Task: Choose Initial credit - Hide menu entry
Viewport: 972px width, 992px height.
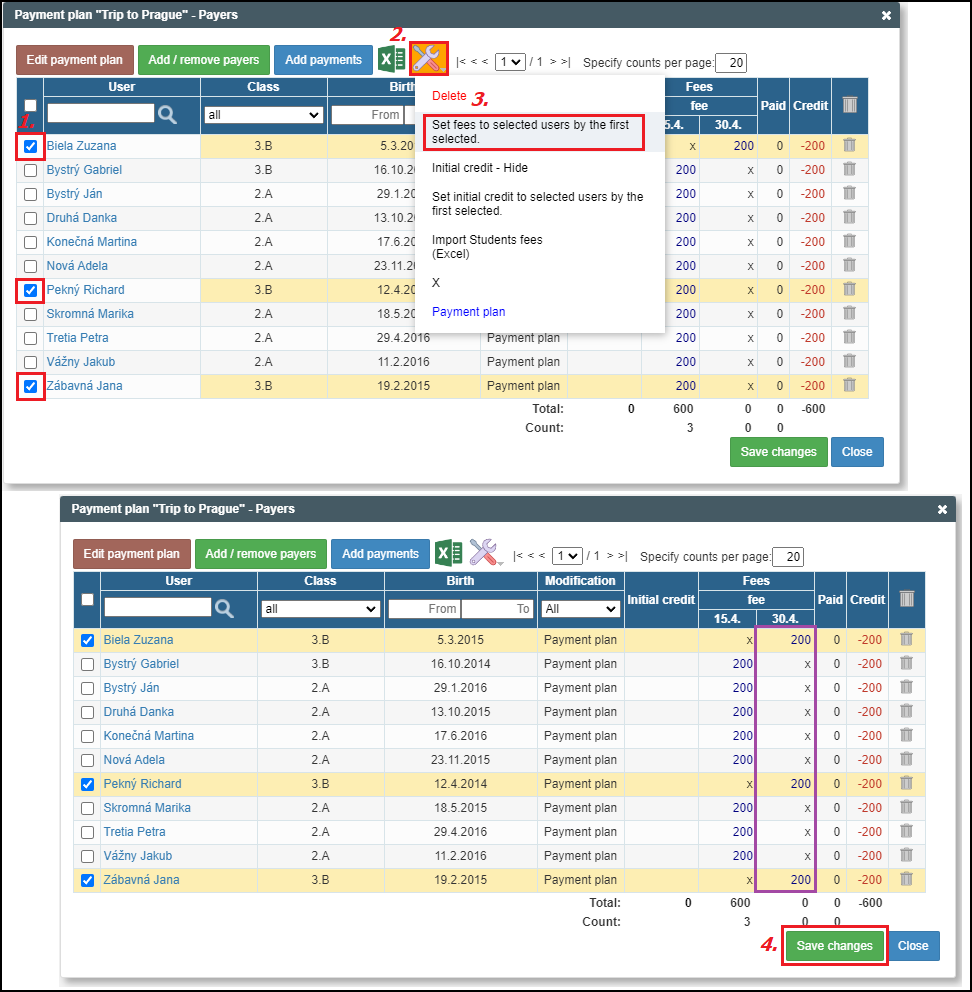Action: click(x=480, y=168)
